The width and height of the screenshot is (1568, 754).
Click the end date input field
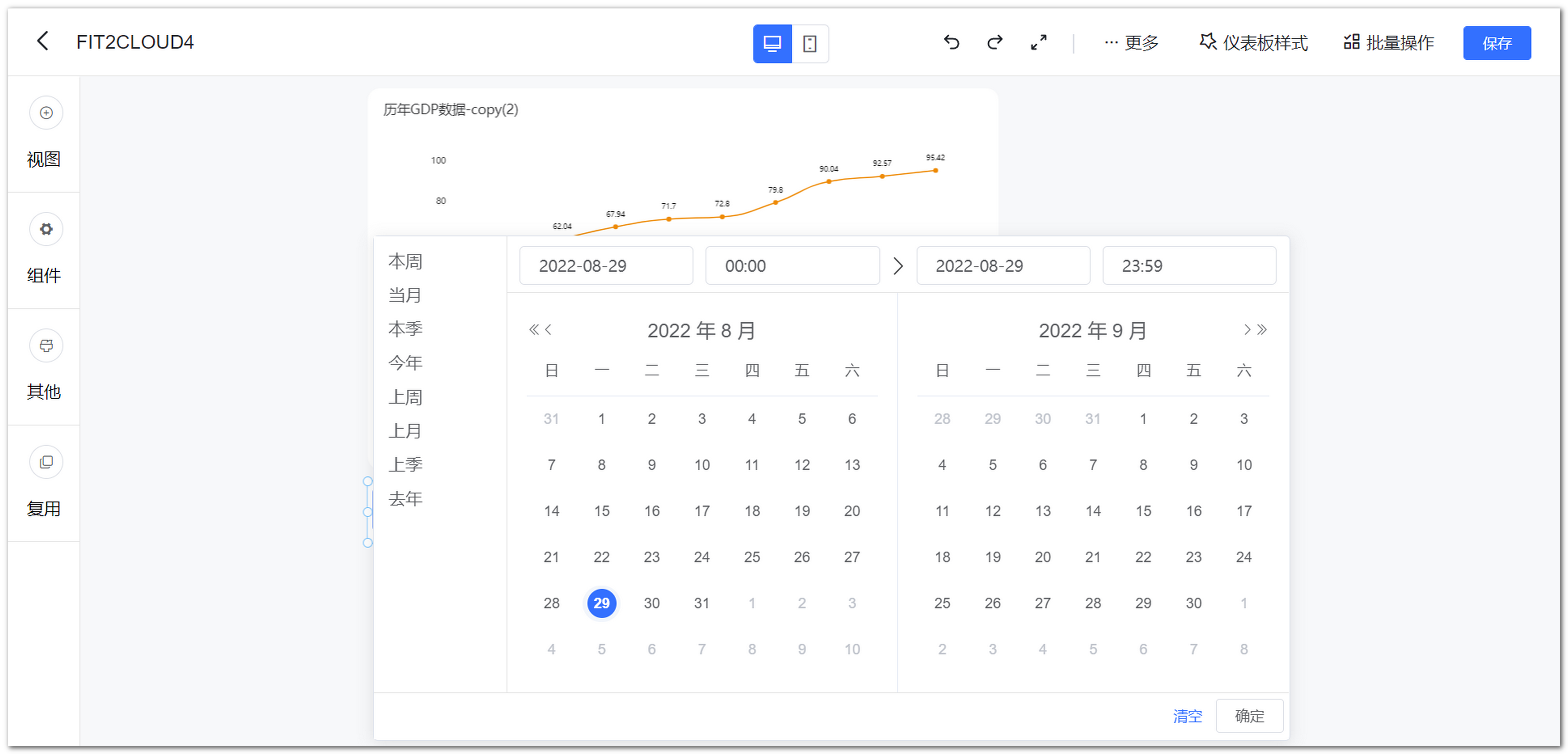pyautogui.click(x=1002, y=266)
